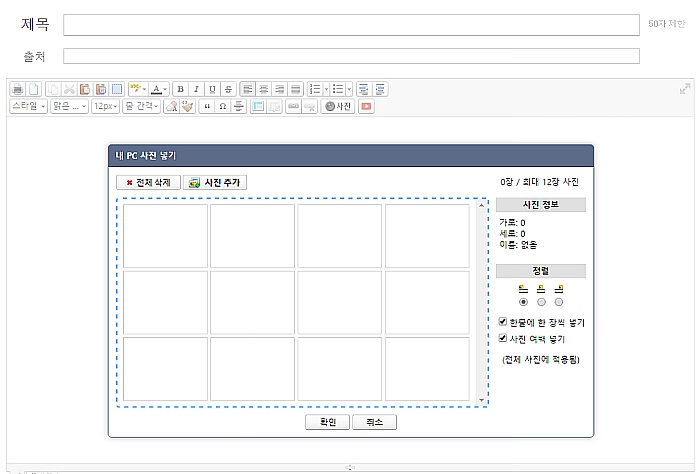Toggle underline formatting
The width and height of the screenshot is (700, 474).
212,89
